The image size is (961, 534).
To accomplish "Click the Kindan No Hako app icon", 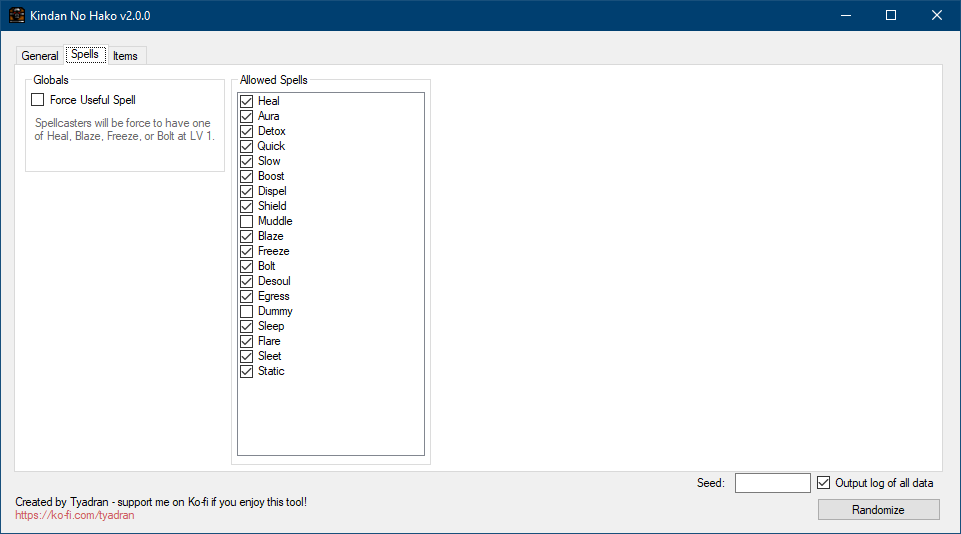I will pos(17,16).
